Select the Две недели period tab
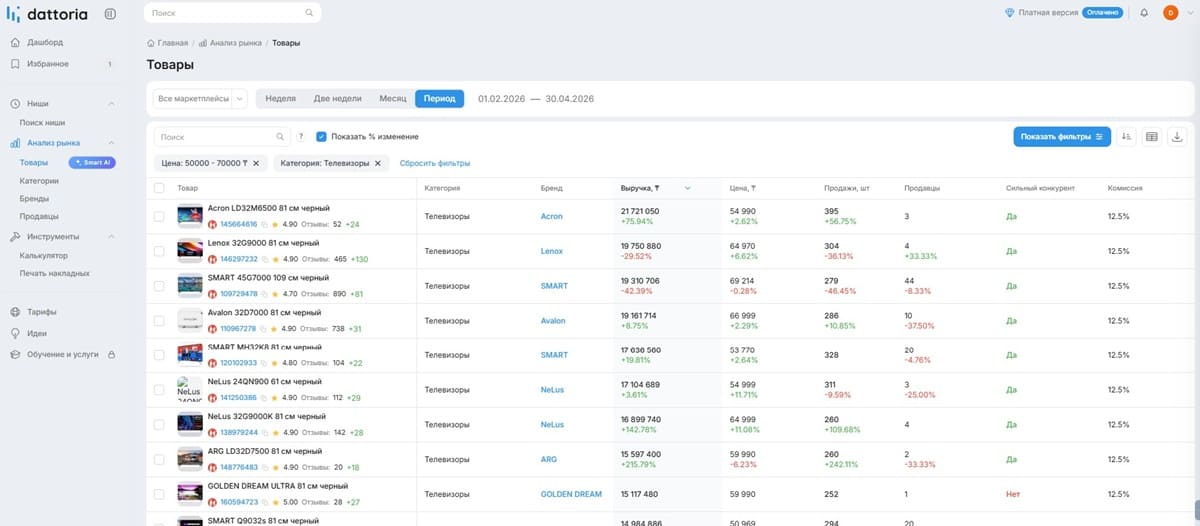Image resolution: width=1200 pixels, height=526 pixels. pos(338,99)
